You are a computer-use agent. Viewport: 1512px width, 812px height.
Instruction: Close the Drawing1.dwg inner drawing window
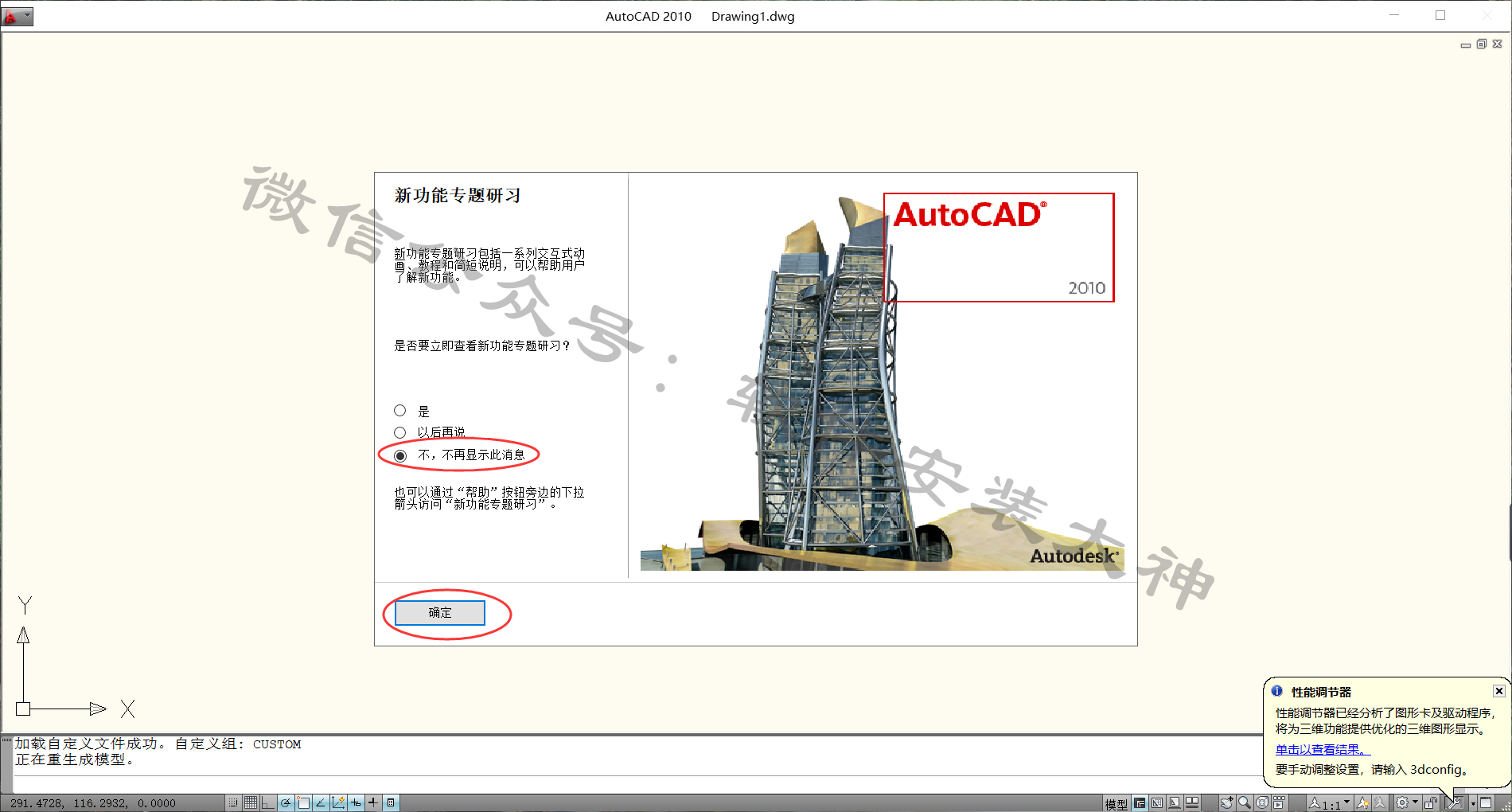click(x=1497, y=45)
